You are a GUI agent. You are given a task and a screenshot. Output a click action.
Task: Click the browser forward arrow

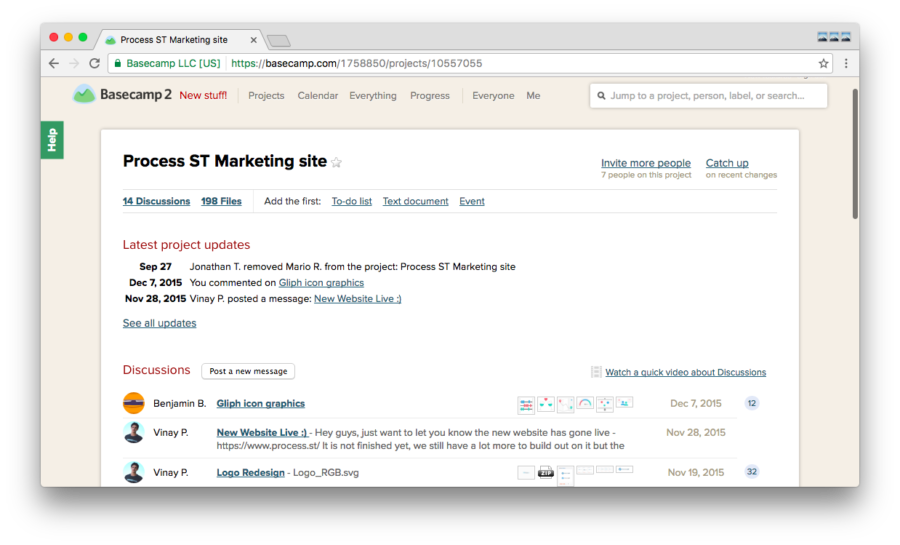(74, 64)
